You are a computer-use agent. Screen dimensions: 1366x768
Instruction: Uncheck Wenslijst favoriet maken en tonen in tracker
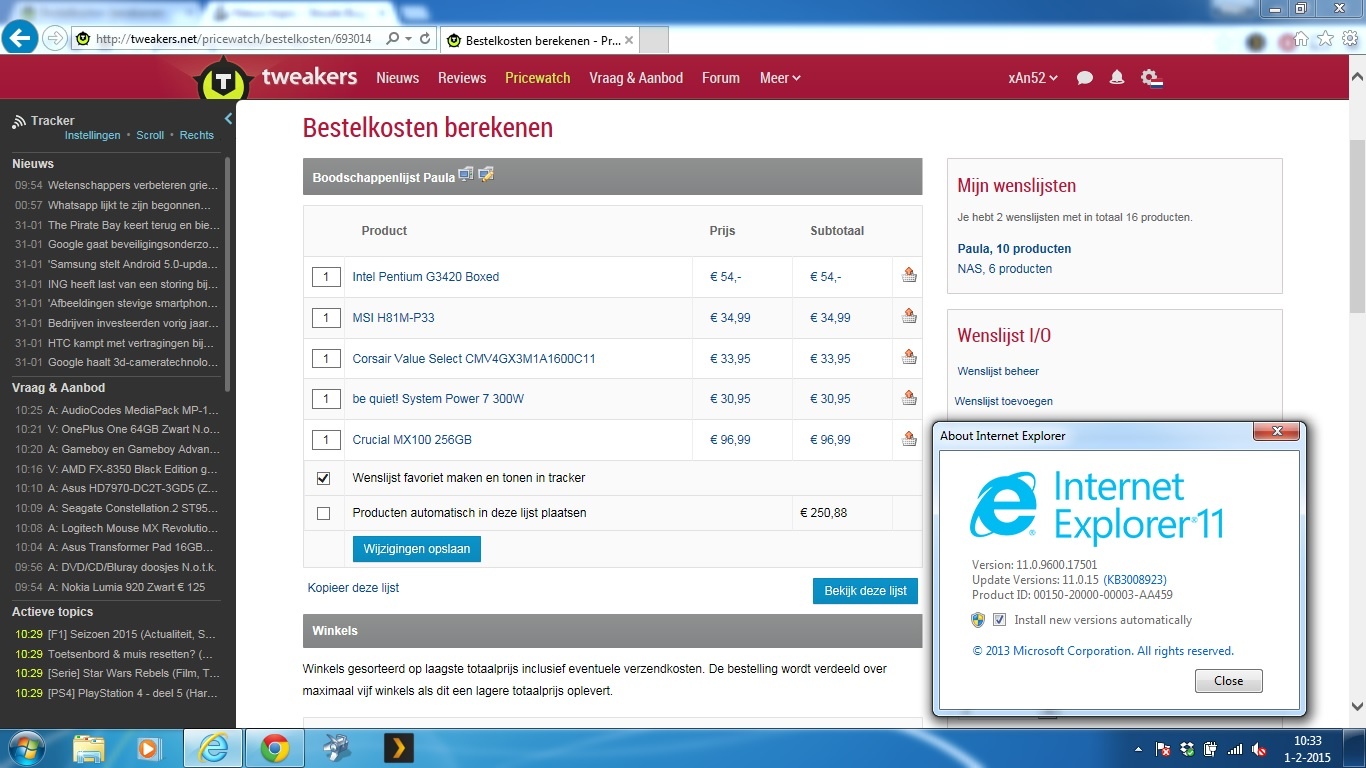tap(323, 478)
